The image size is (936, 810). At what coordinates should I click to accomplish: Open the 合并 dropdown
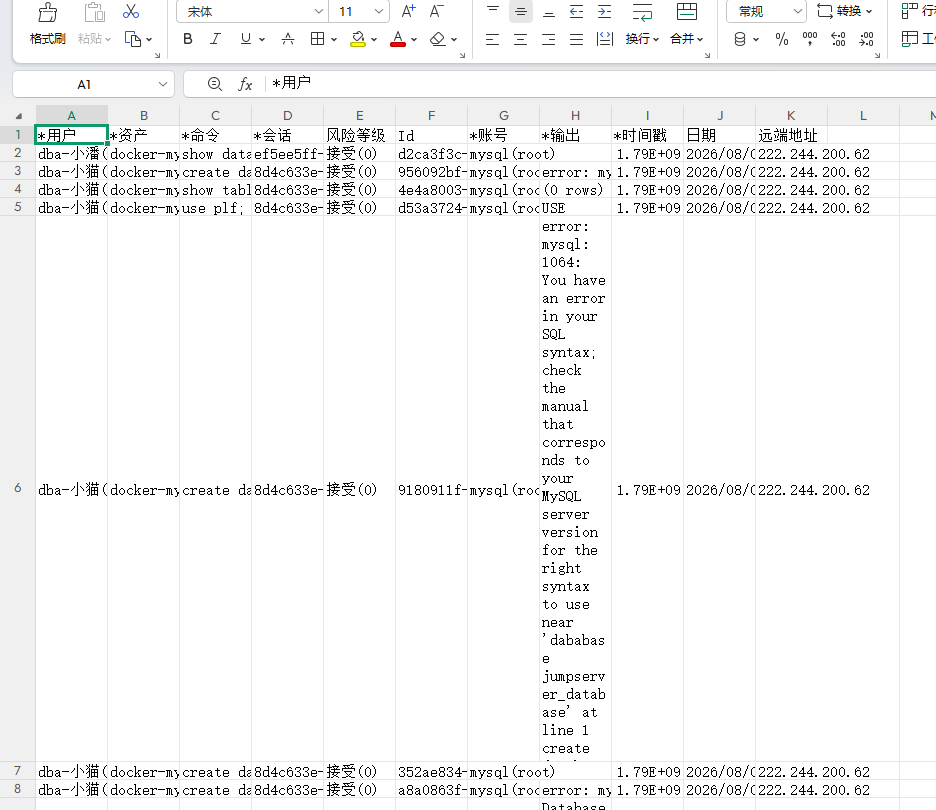(x=686, y=39)
